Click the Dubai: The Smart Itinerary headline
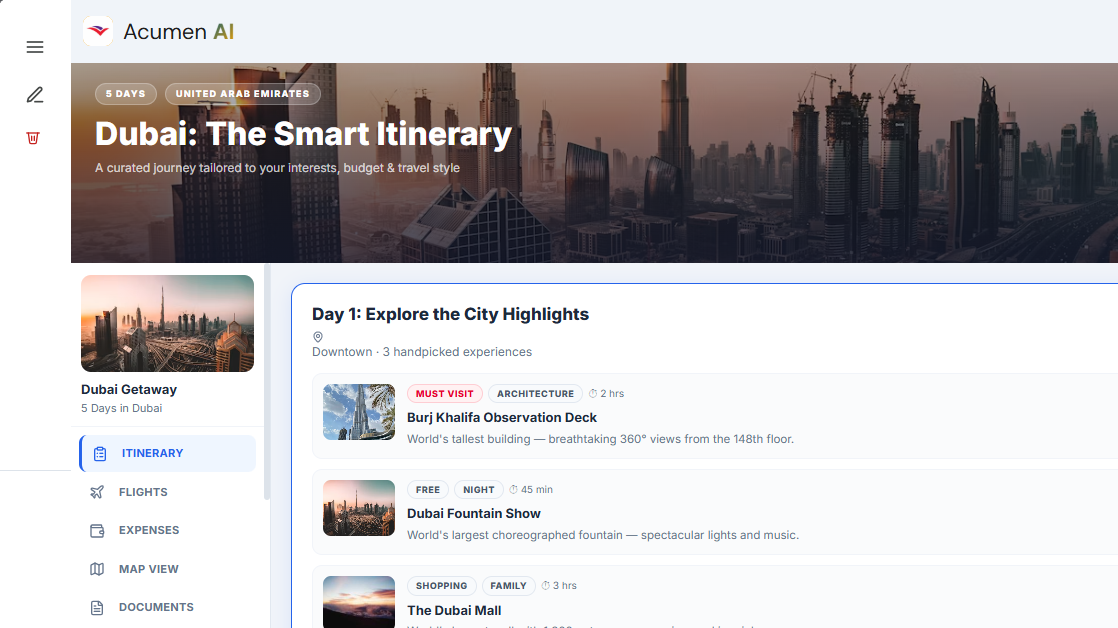 pos(304,134)
